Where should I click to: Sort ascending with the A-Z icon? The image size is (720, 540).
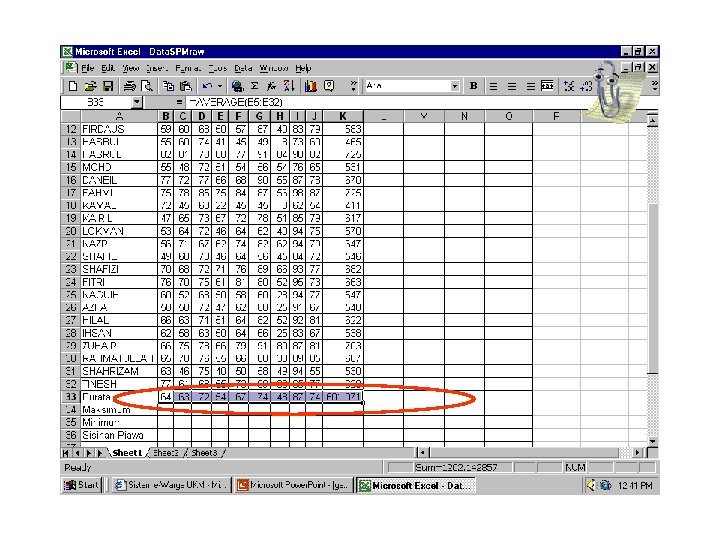point(289,86)
